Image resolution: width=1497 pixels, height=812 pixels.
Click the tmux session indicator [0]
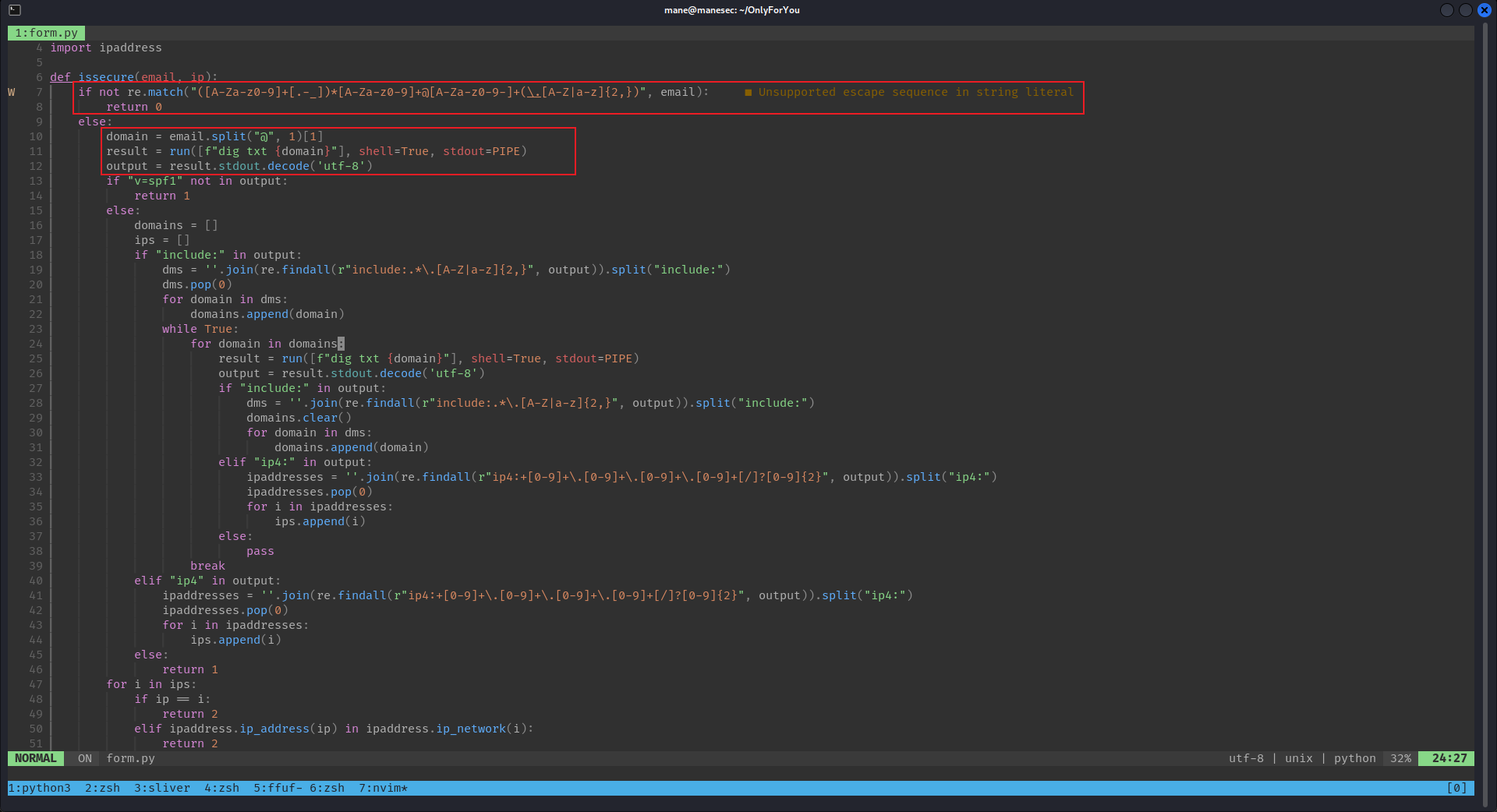click(1456, 788)
